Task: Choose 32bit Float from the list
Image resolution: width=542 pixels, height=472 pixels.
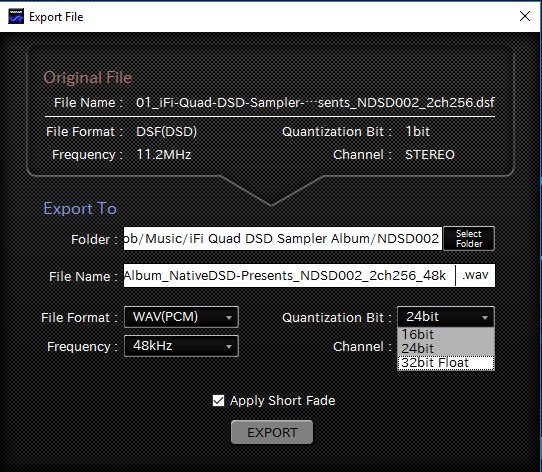Action: tap(446, 363)
